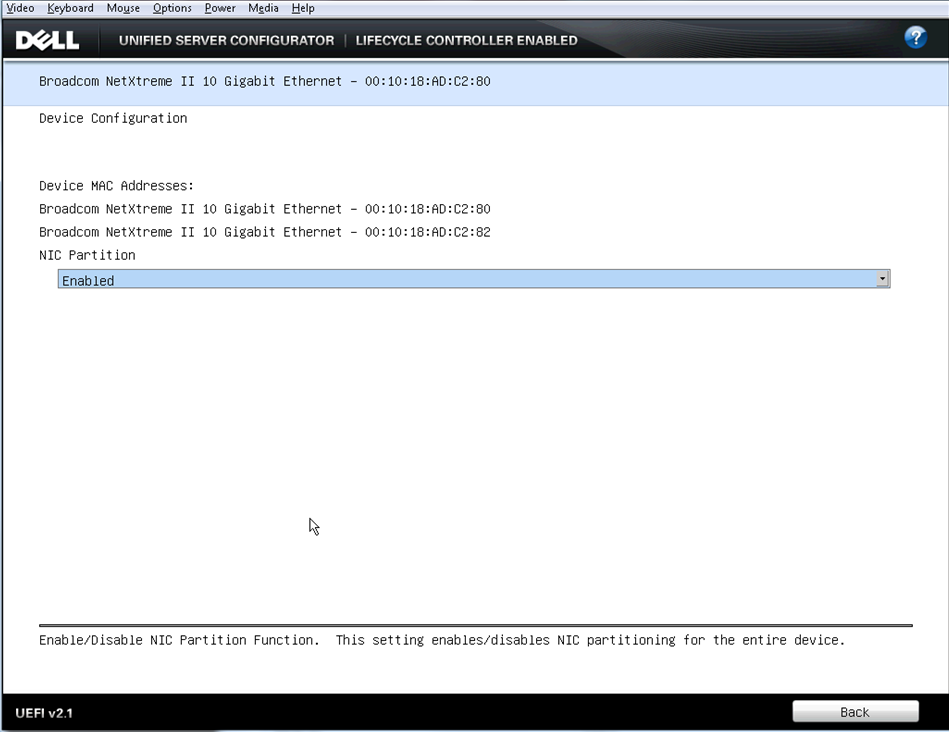Open the Options menu
Image resolution: width=949 pixels, height=732 pixels.
coord(172,8)
